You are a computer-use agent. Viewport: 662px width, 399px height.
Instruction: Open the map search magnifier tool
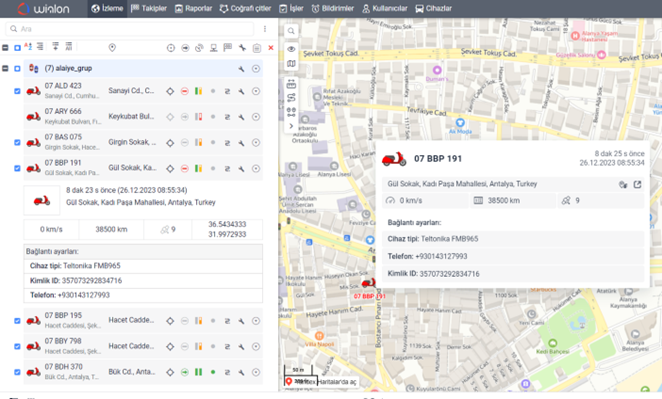(x=291, y=31)
